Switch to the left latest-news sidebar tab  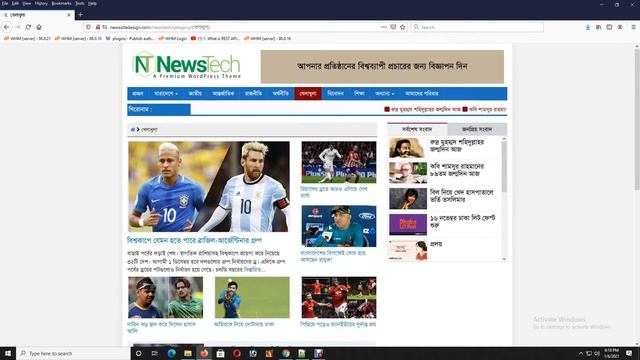pyautogui.click(x=417, y=129)
